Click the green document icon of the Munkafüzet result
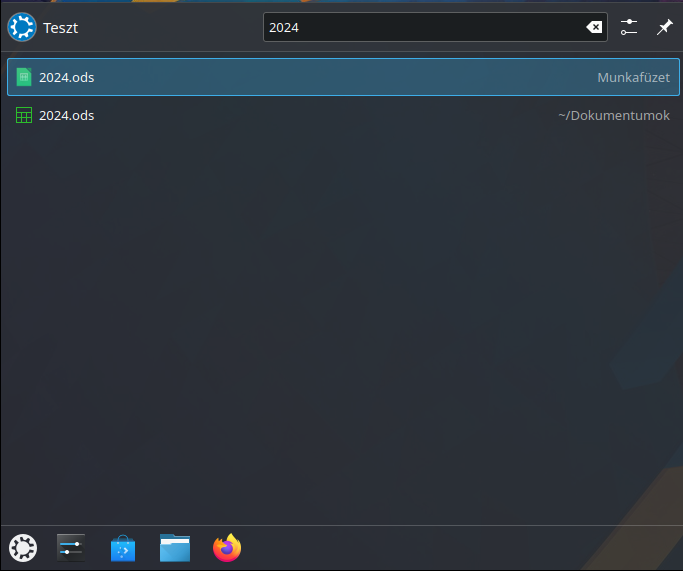Image resolution: width=683 pixels, height=571 pixels. pos(24,77)
